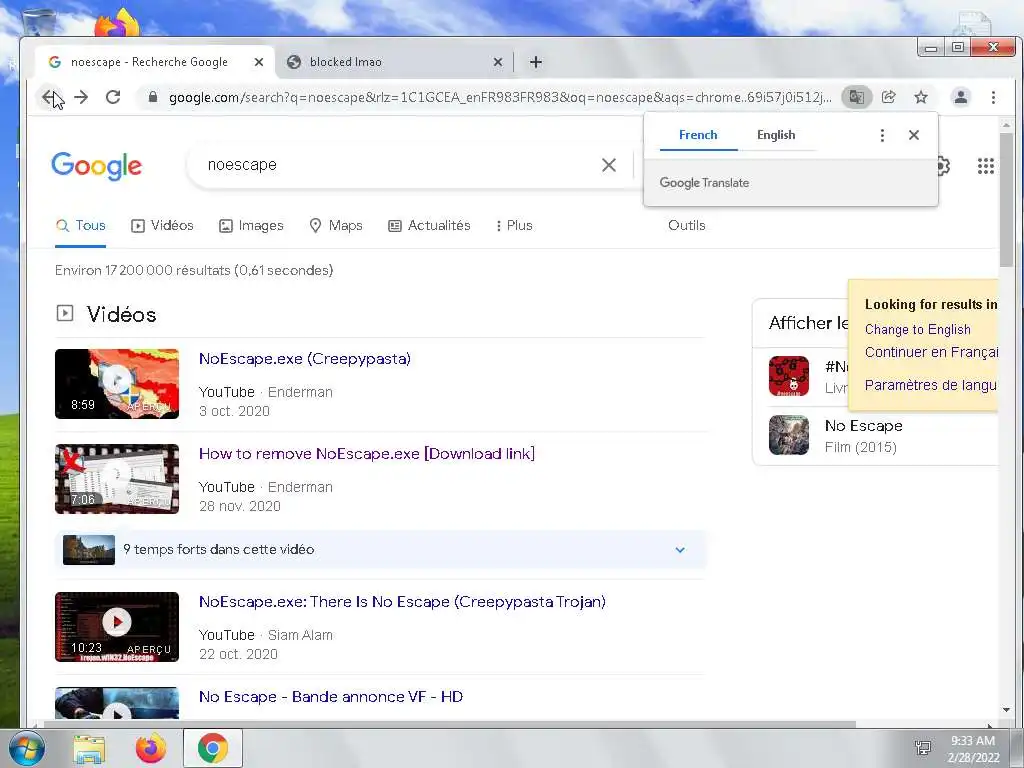The image size is (1024, 768).
Task: Open Google settings gear icon
Action: (x=943, y=166)
